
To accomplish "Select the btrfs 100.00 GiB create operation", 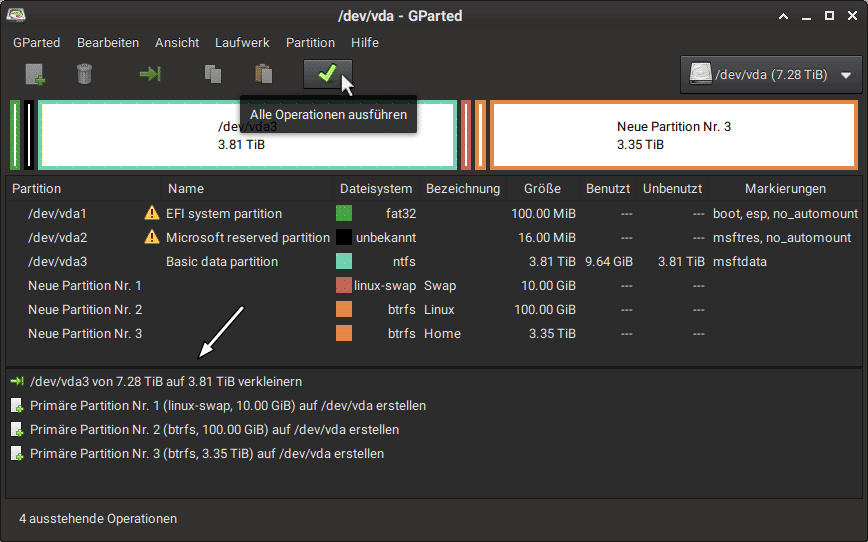I will [x=214, y=430].
